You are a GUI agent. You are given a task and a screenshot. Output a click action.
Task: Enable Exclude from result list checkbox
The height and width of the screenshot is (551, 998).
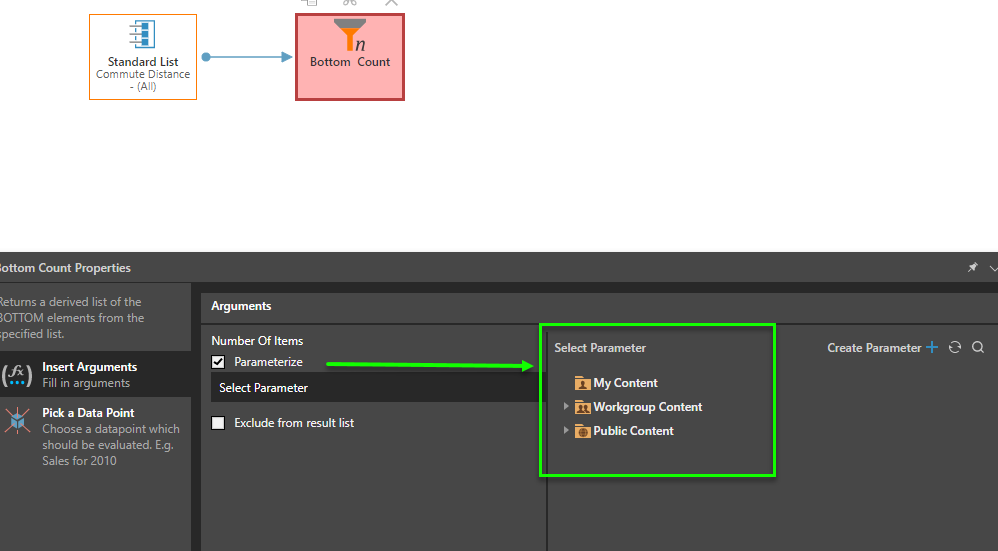(218, 423)
